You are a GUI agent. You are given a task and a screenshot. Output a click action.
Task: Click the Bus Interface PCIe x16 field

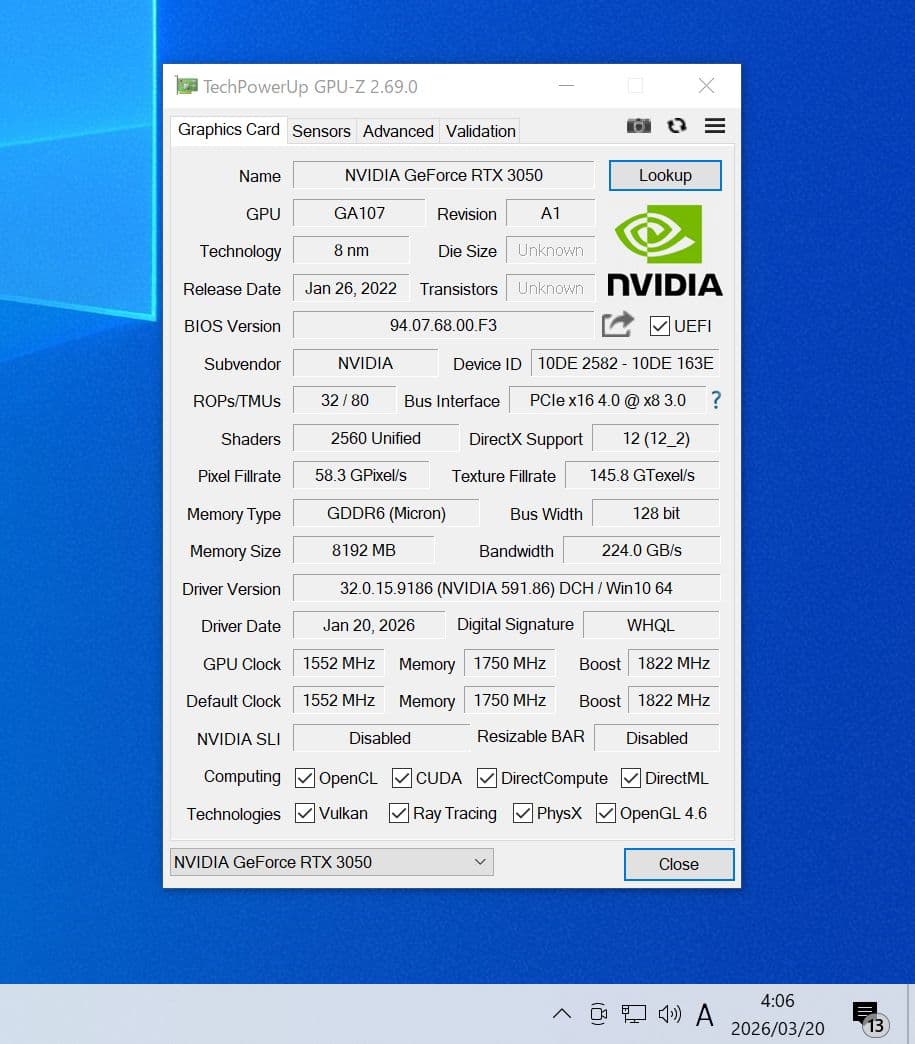[x=607, y=400]
